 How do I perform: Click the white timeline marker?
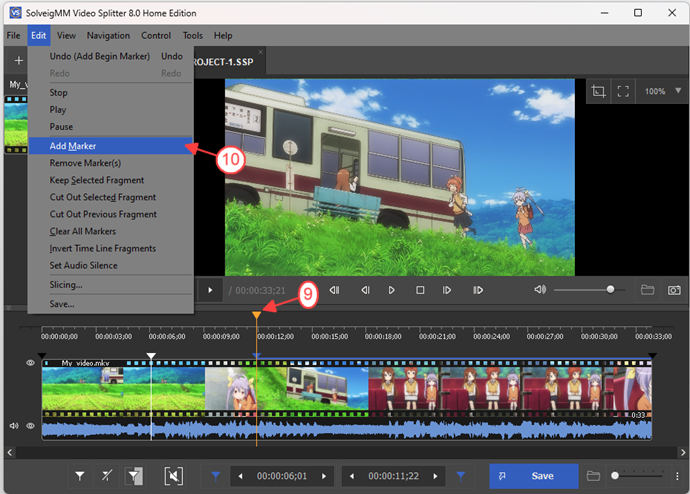pyautogui.click(x=151, y=355)
